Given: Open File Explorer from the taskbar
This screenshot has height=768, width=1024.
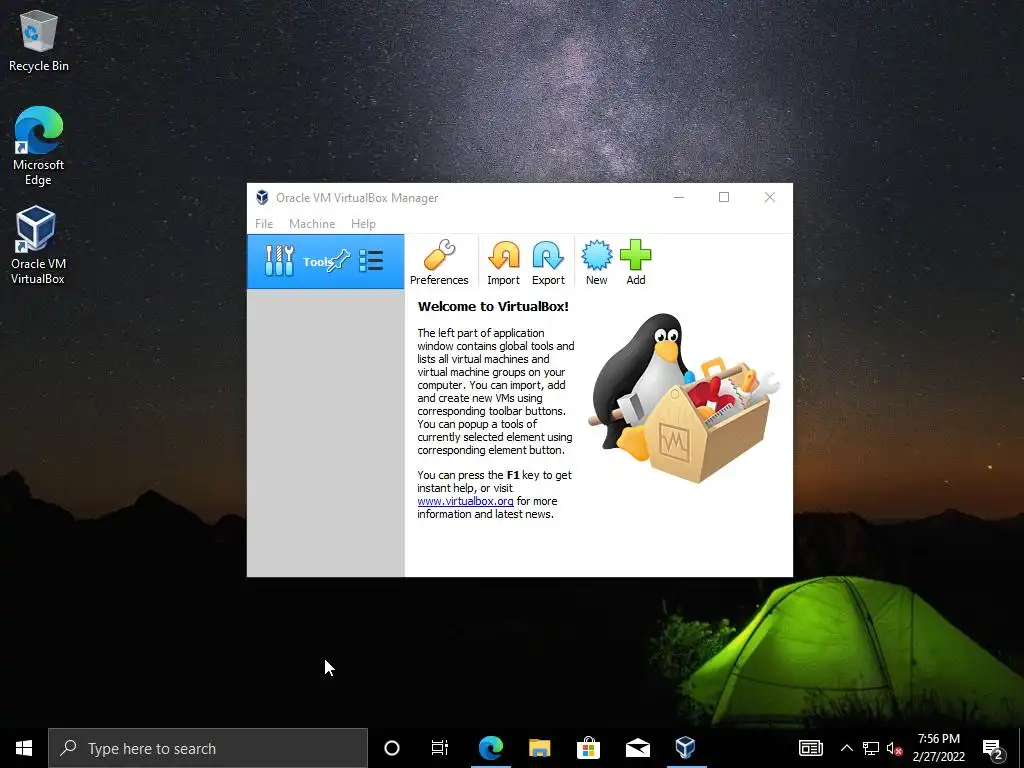Looking at the screenshot, I should 539,748.
